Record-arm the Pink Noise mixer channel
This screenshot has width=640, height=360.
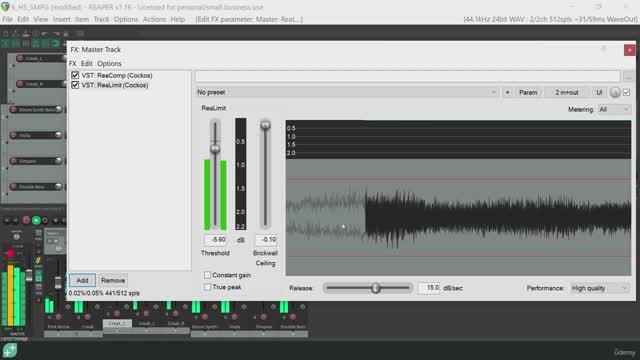58,317
